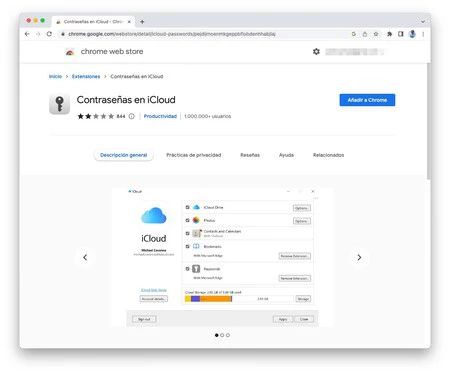Click the address bar URL field
Image resolution: width=450 pixels, height=374 pixels.
tap(172, 34)
